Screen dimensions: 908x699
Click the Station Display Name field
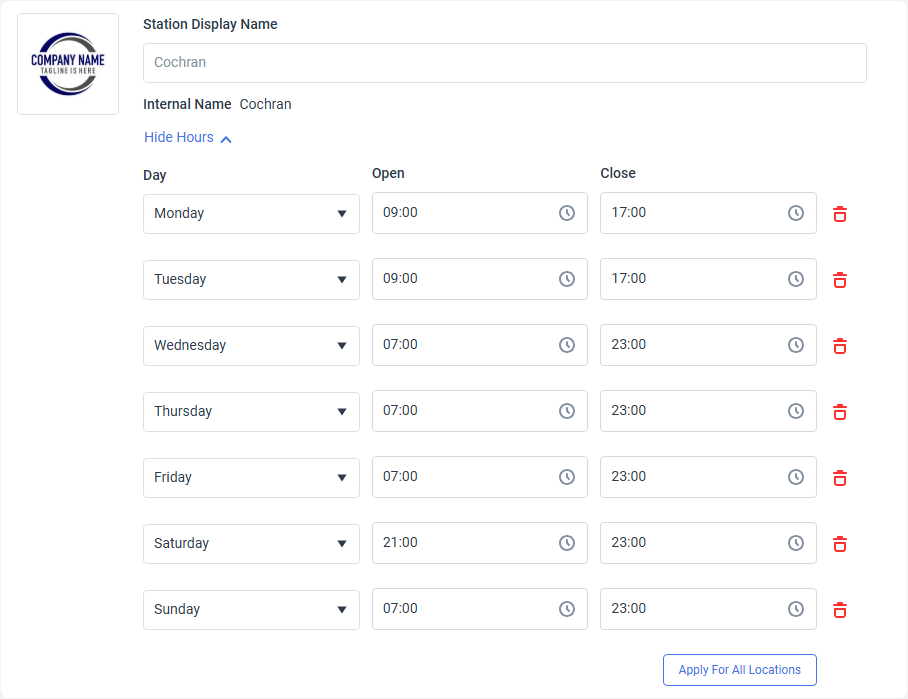[x=504, y=63]
